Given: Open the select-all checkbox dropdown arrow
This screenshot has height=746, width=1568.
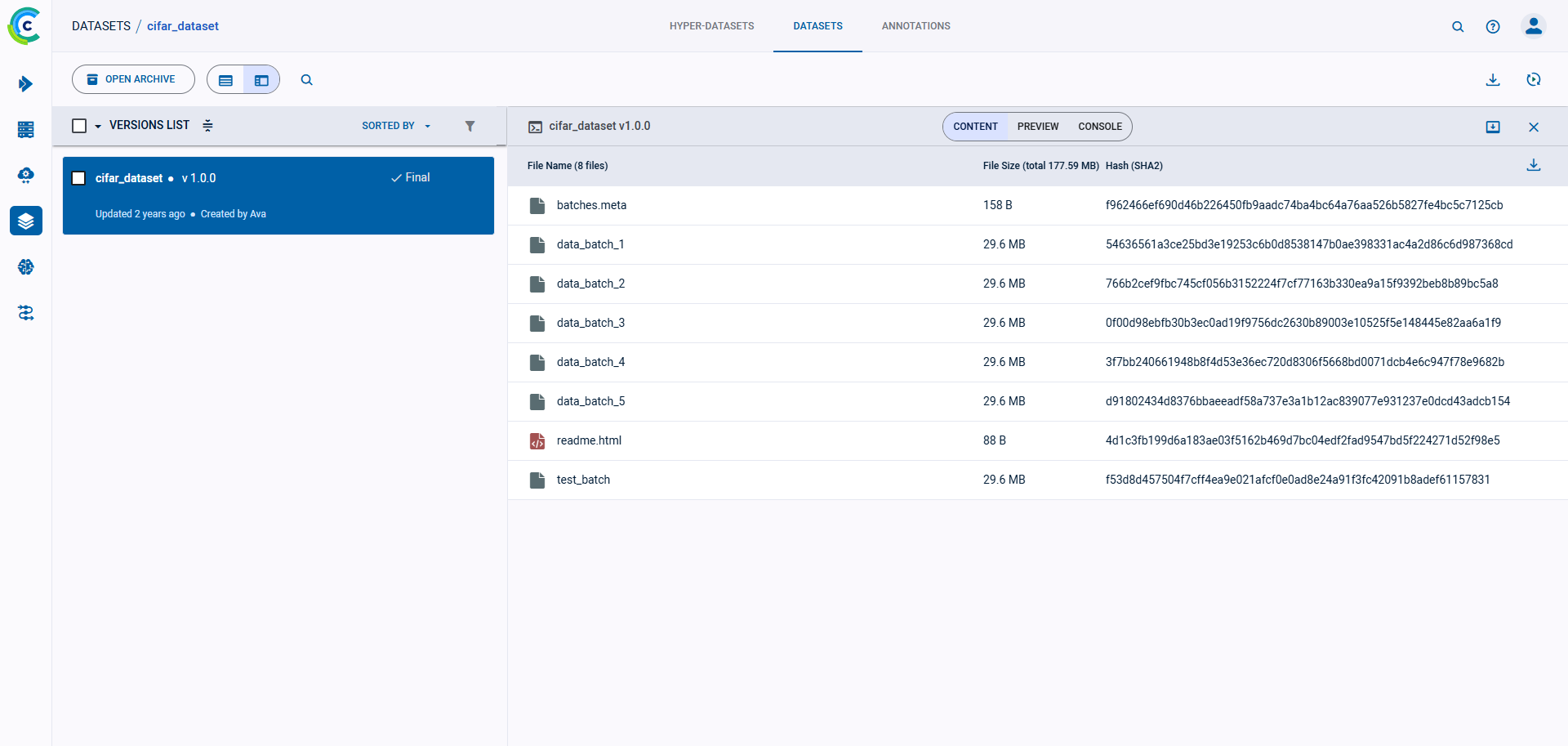Looking at the screenshot, I should 98,127.
